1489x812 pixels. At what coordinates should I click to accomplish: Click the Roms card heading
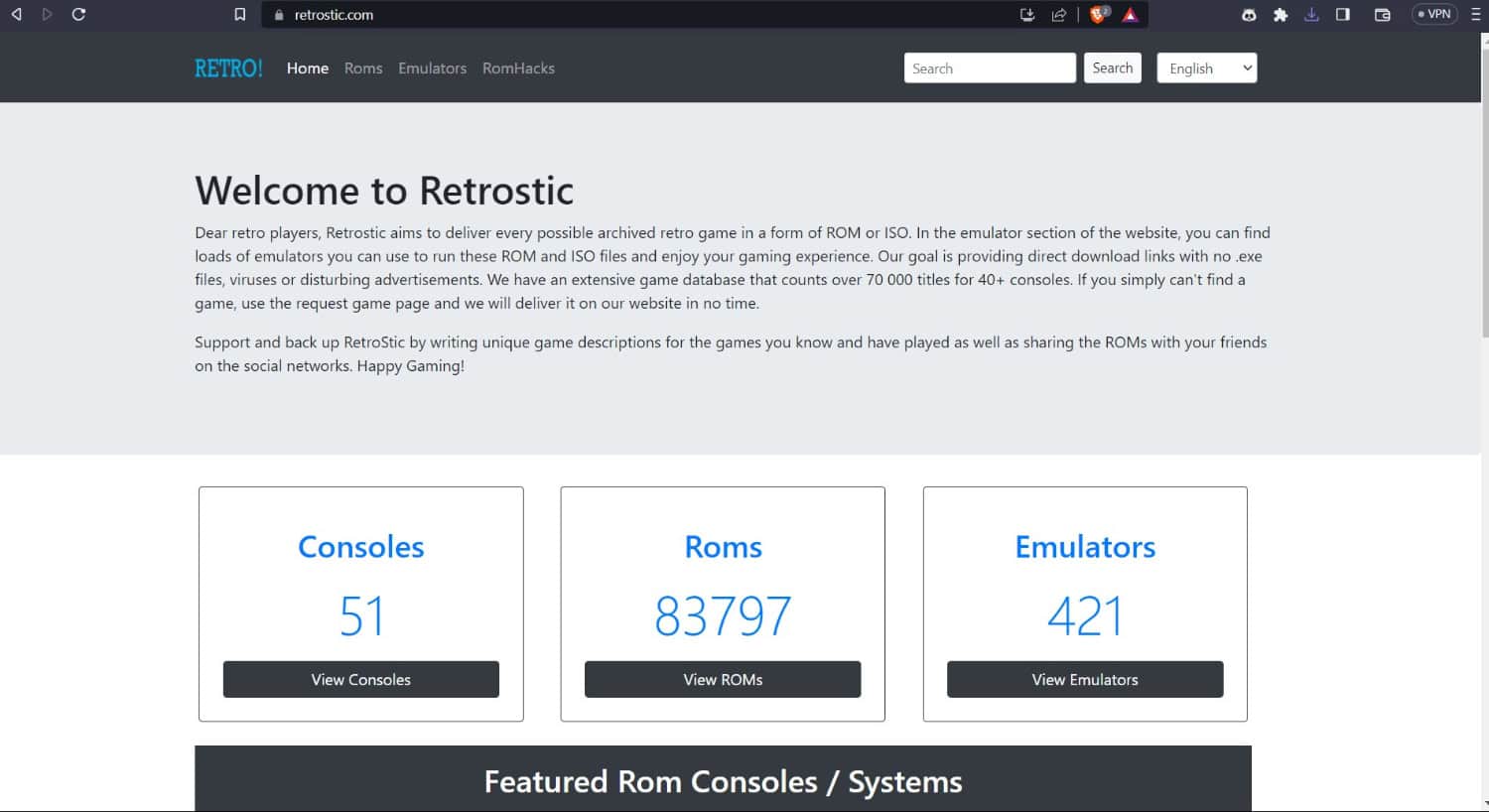(x=724, y=547)
